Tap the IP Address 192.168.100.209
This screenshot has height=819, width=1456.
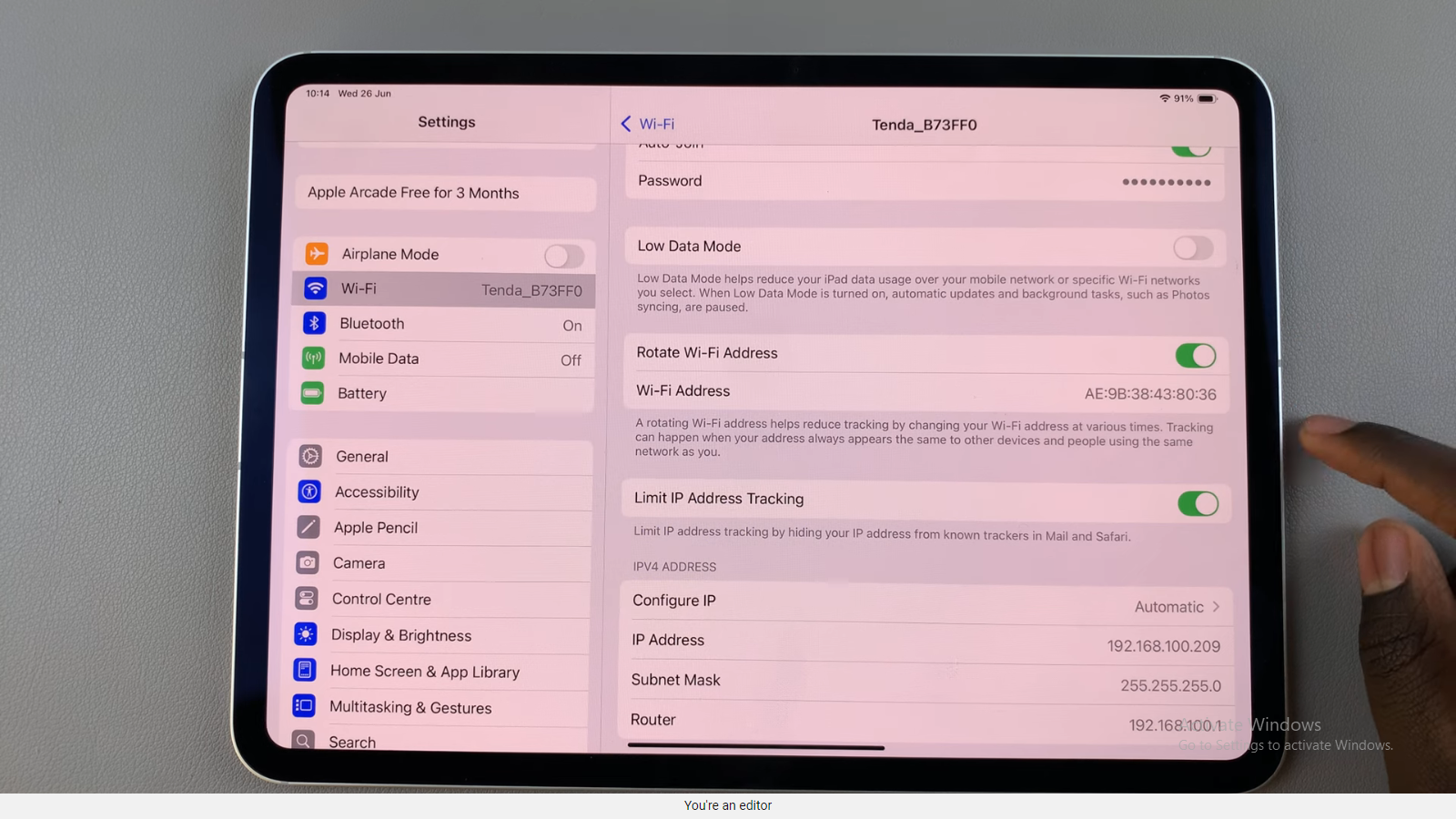coord(1164,646)
